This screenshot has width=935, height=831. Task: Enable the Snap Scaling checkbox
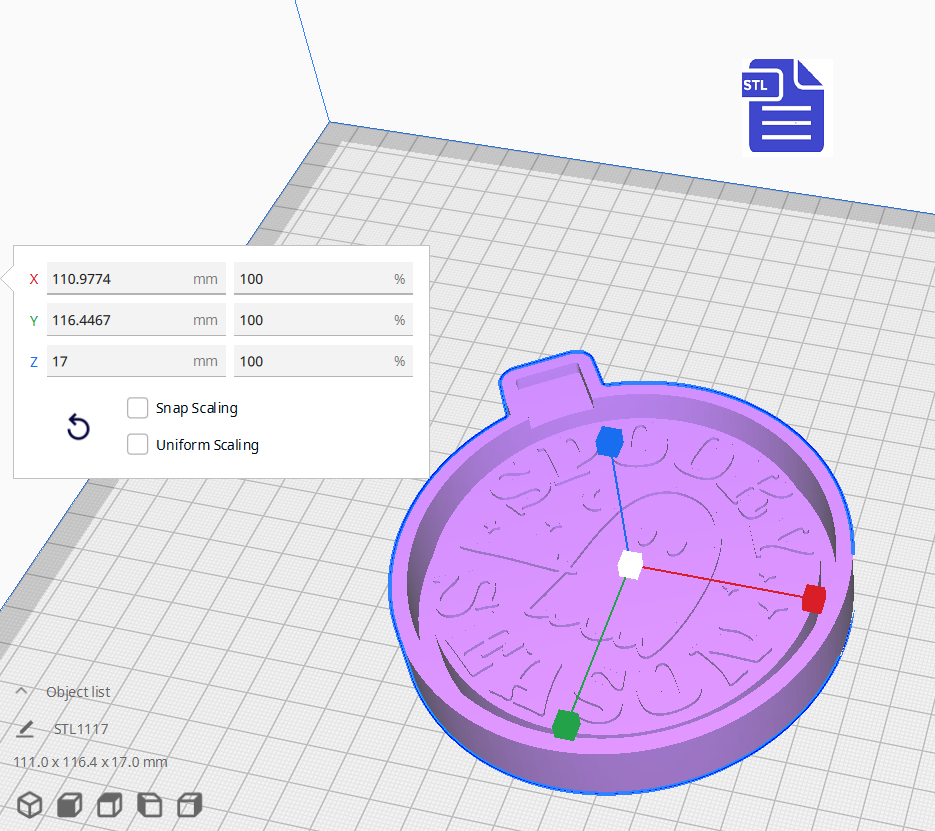(x=138, y=408)
